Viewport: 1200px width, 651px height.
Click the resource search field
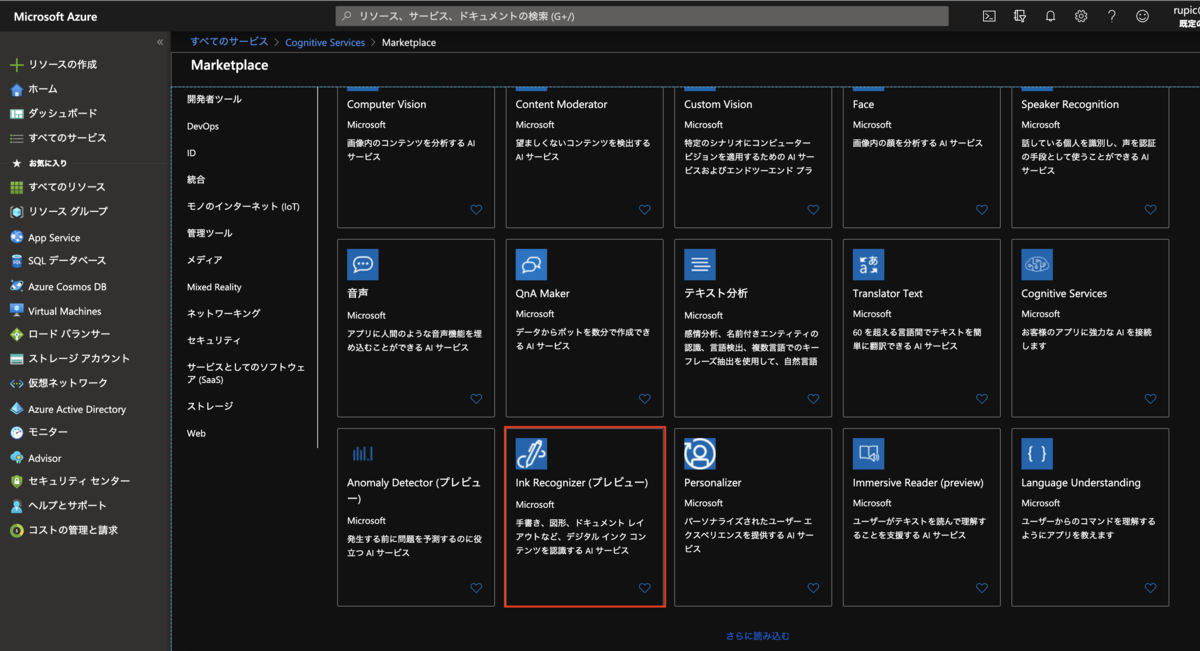[x=642, y=16]
